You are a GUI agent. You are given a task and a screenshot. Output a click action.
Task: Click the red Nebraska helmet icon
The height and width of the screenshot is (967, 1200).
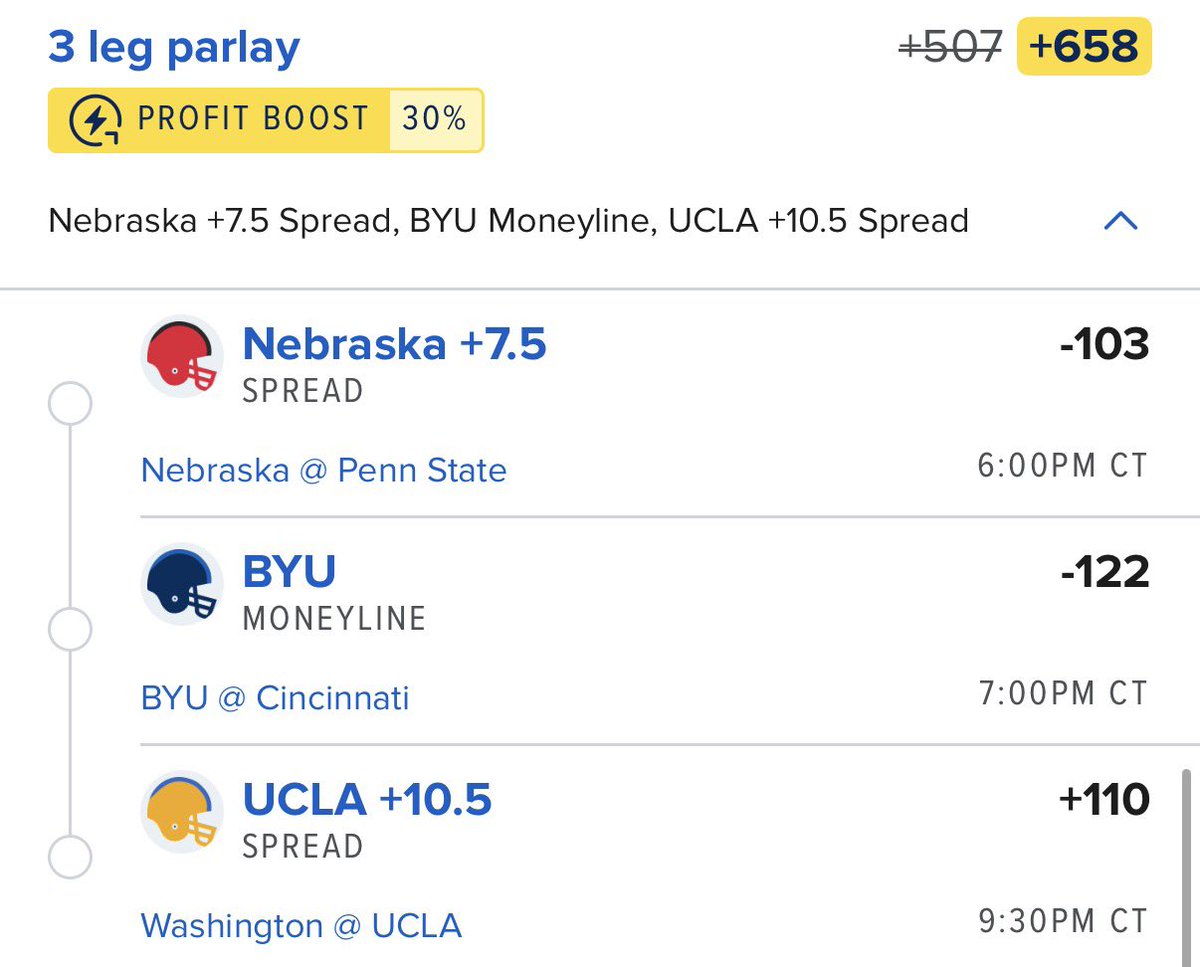click(x=181, y=358)
